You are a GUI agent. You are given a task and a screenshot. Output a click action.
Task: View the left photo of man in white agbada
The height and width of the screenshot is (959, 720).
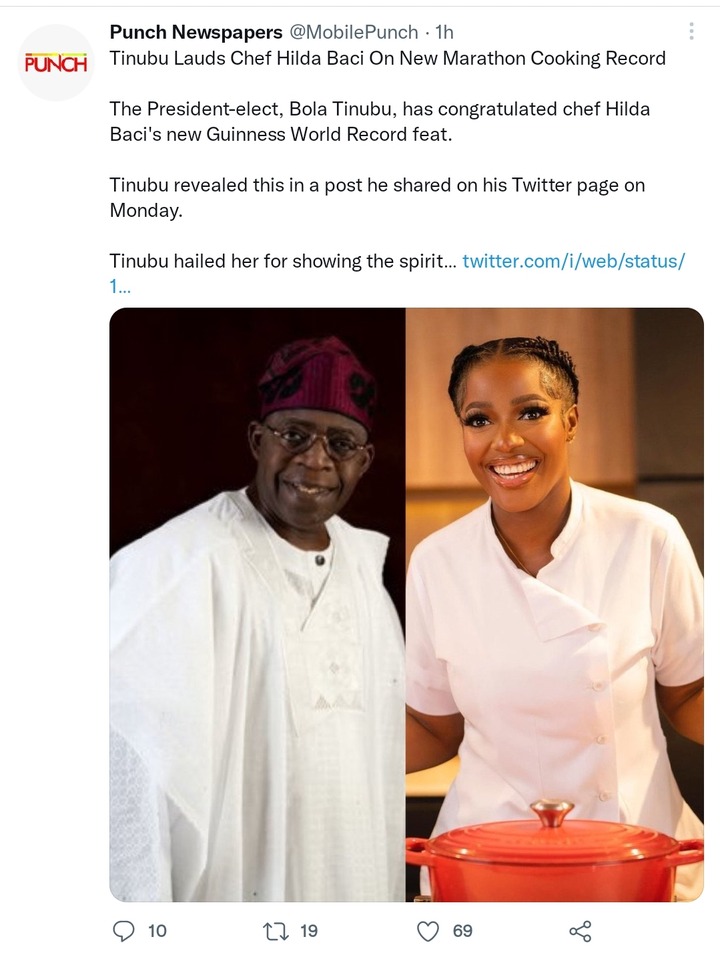257,604
